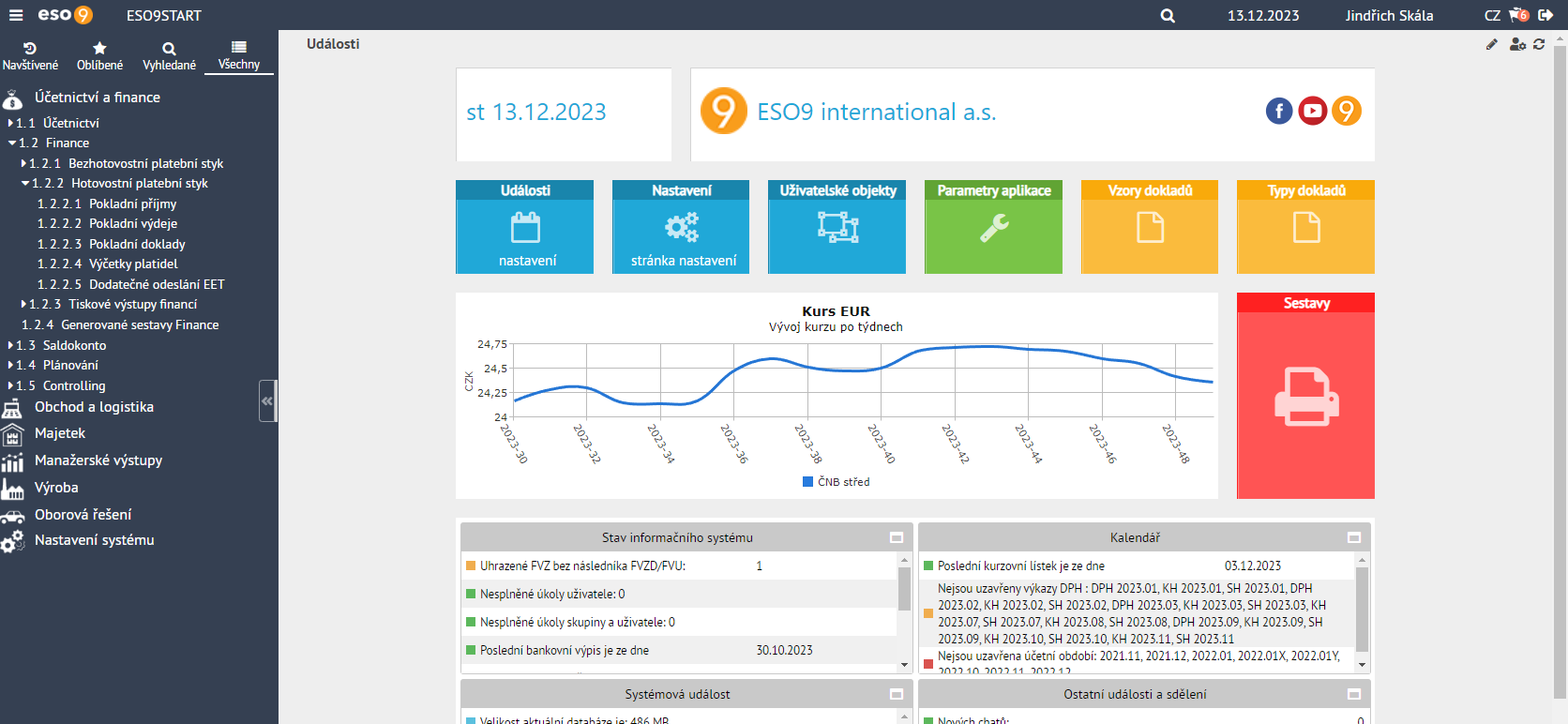Open 1.2.2.4 Výčetky platidel
This screenshot has height=724, width=1568.
tap(107, 264)
